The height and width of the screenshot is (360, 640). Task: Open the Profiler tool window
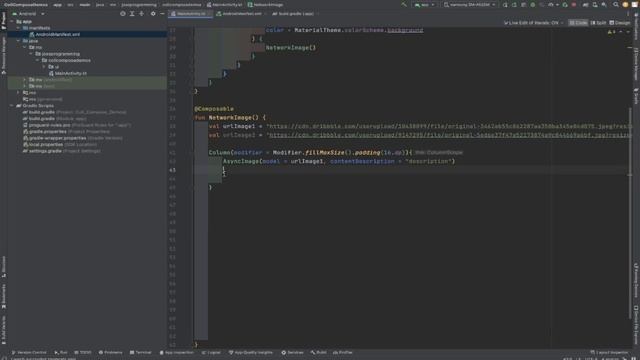[342, 353]
